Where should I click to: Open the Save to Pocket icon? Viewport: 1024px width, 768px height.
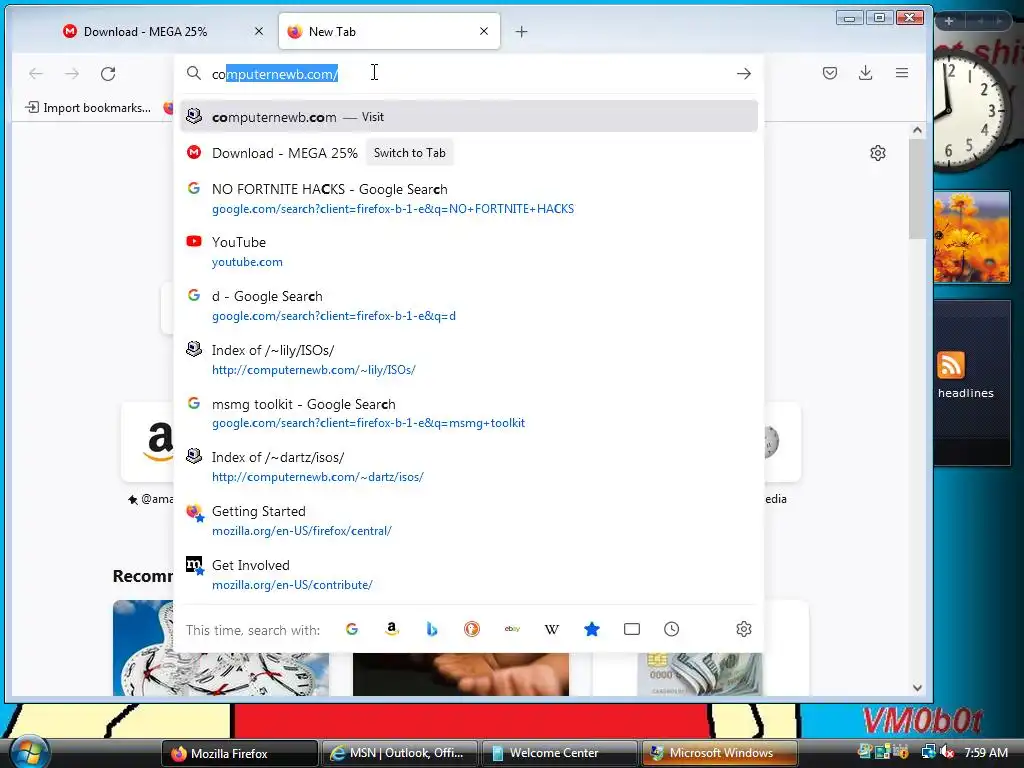pos(829,73)
